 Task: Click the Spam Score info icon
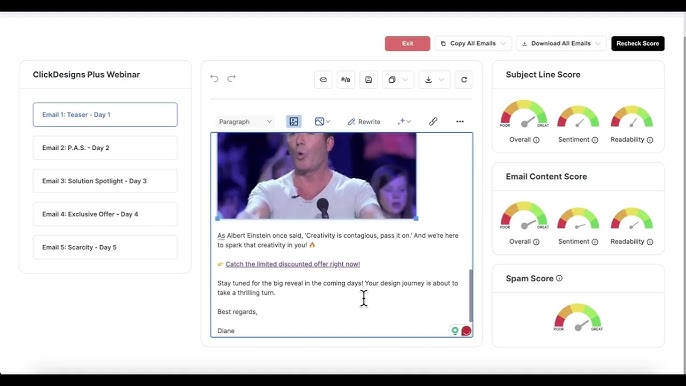[x=559, y=278]
